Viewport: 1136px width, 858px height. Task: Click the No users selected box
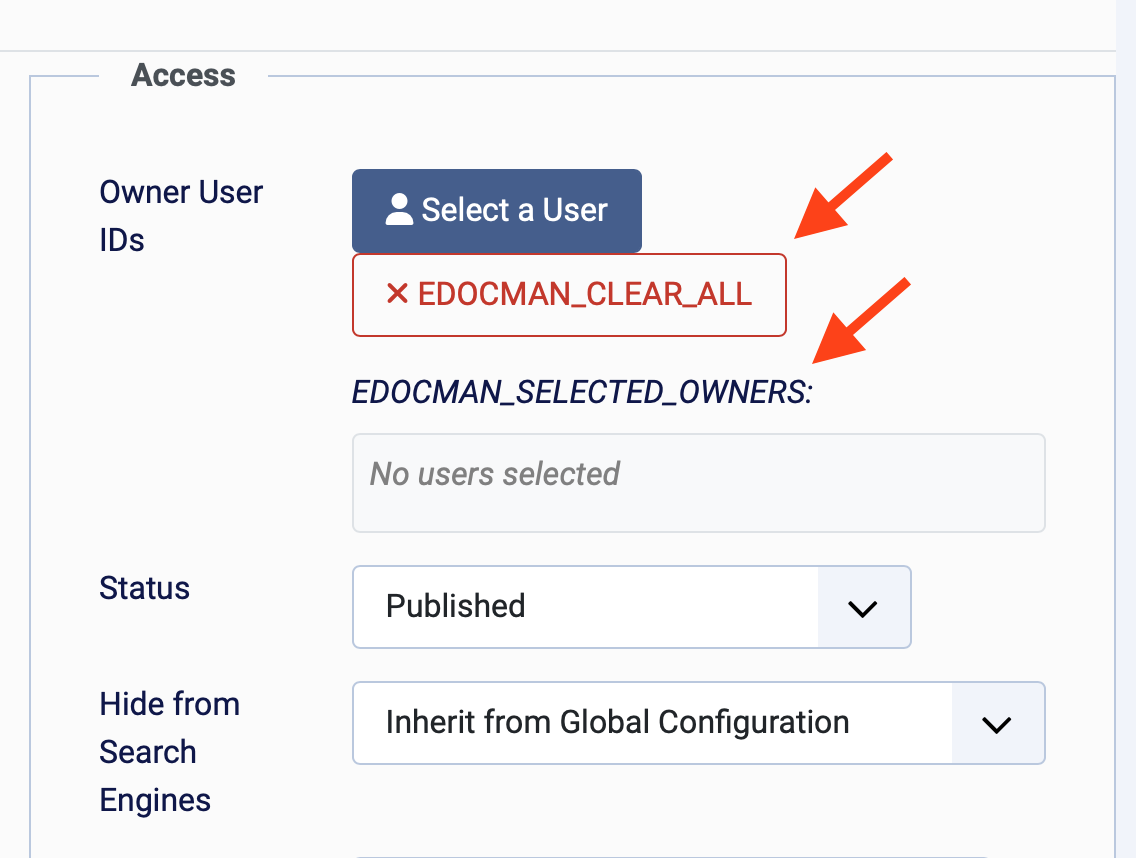pyautogui.click(x=698, y=483)
